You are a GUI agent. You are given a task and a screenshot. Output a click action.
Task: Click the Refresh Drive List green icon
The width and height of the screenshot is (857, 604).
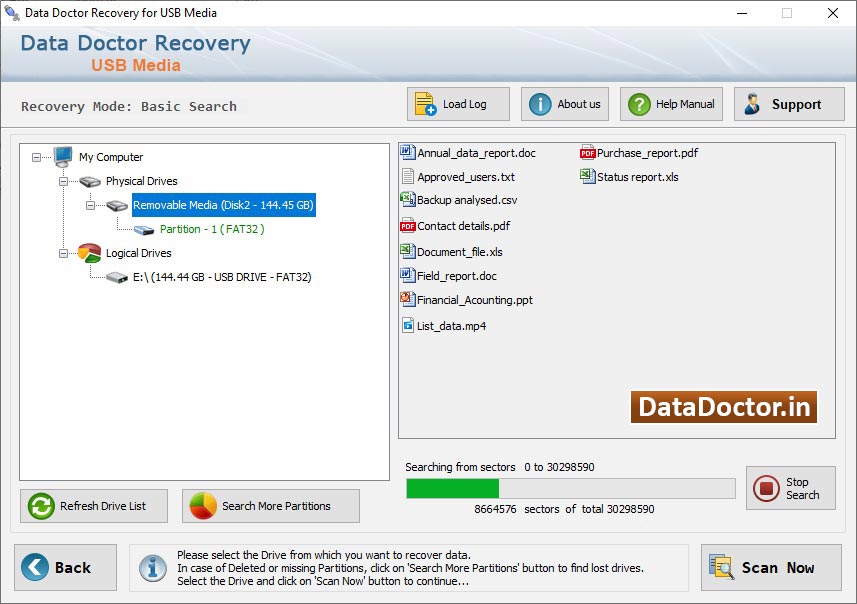pos(42,506)
